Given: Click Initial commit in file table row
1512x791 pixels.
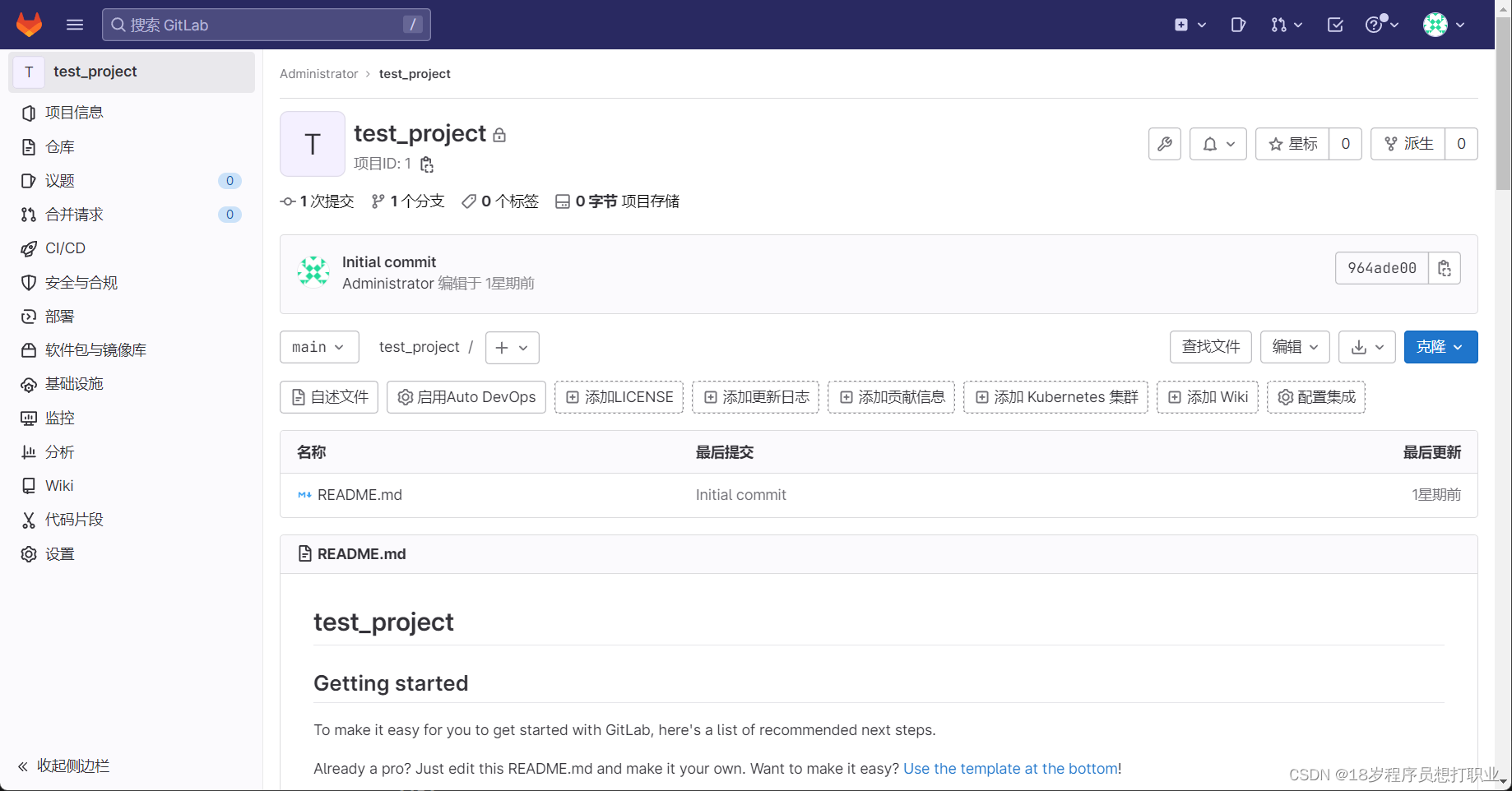Looking at the screenshot, I should [x=741, y=495].
